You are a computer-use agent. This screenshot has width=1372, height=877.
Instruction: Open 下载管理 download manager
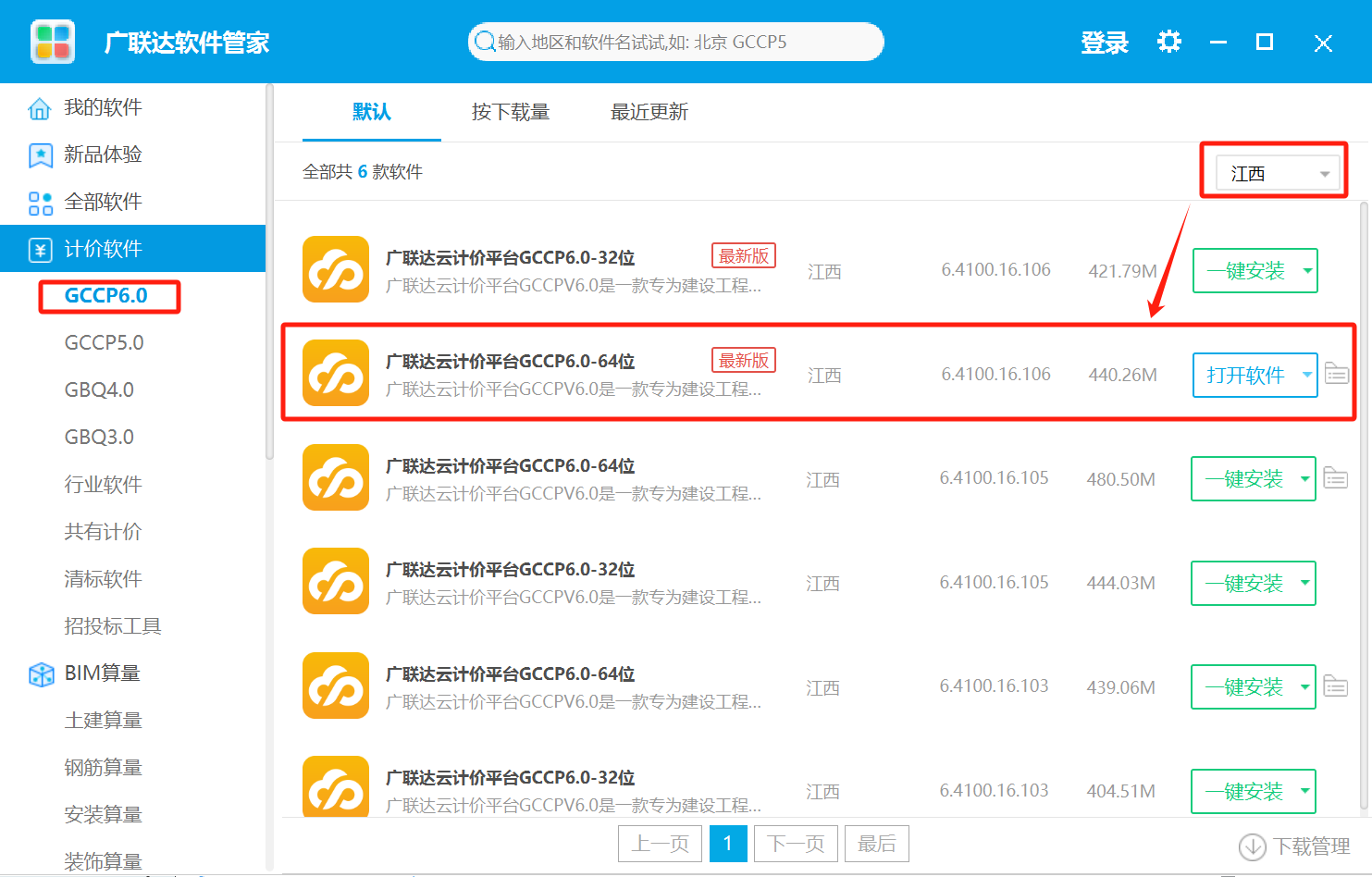coord(1295,846)
